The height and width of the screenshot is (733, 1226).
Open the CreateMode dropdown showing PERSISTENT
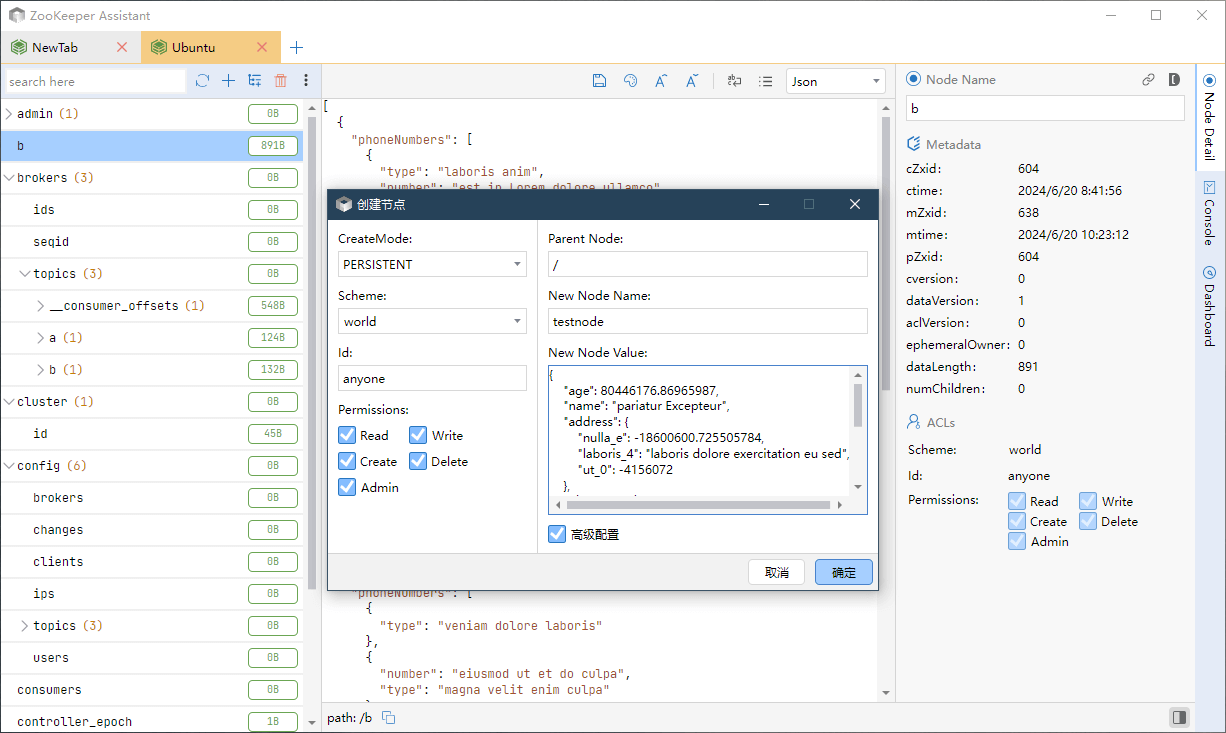point(432,264)
